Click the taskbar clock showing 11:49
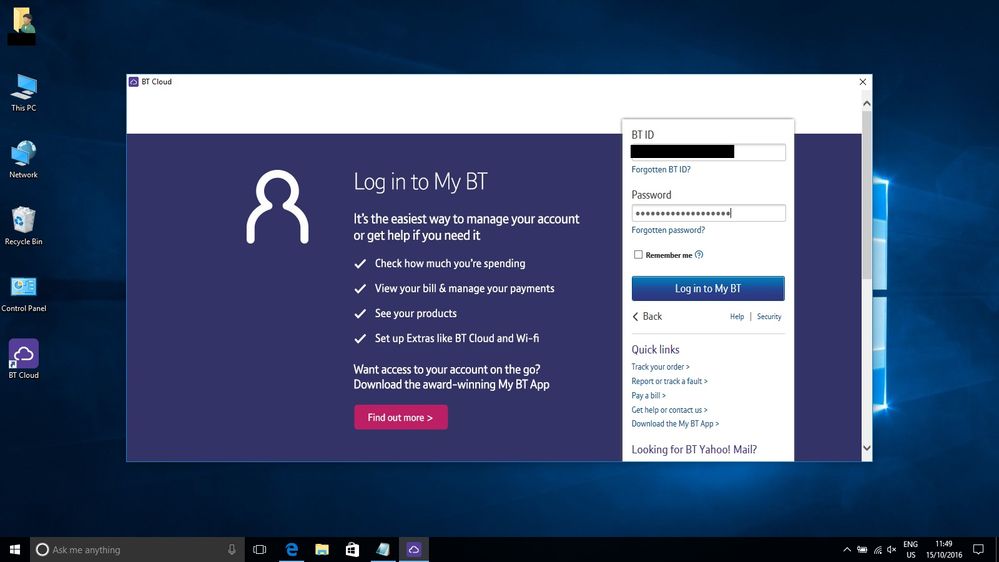Image resolution: width=999 pixels, height=562 pixels. point(944,549)
